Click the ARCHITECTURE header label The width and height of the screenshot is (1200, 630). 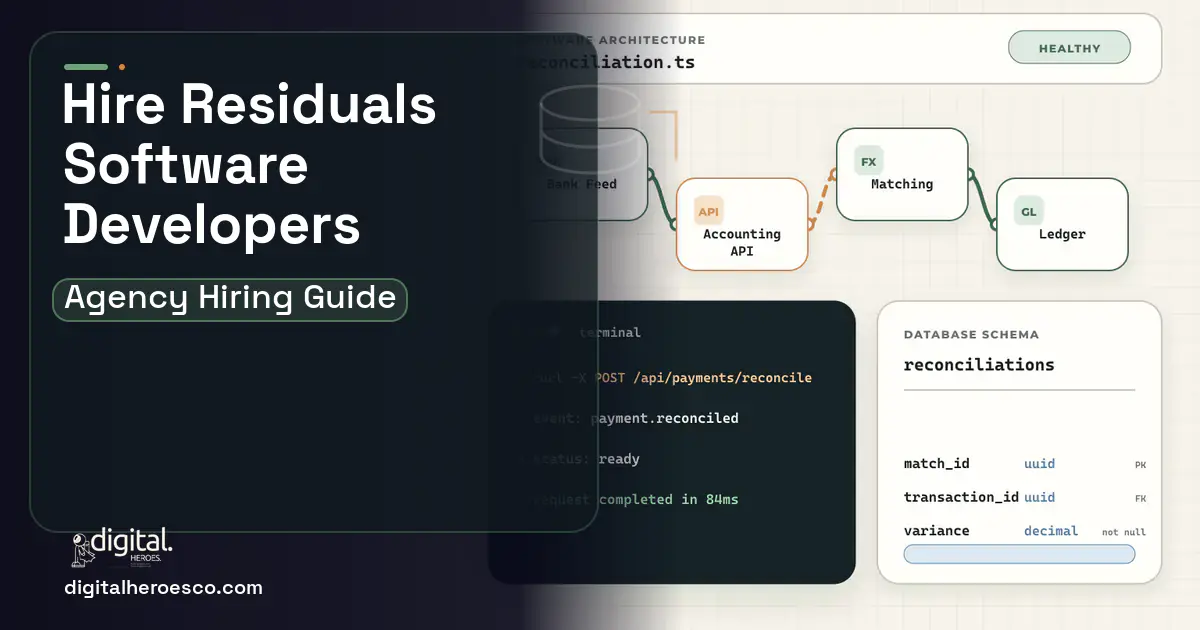pyautogui.click(x=652, y=40)
